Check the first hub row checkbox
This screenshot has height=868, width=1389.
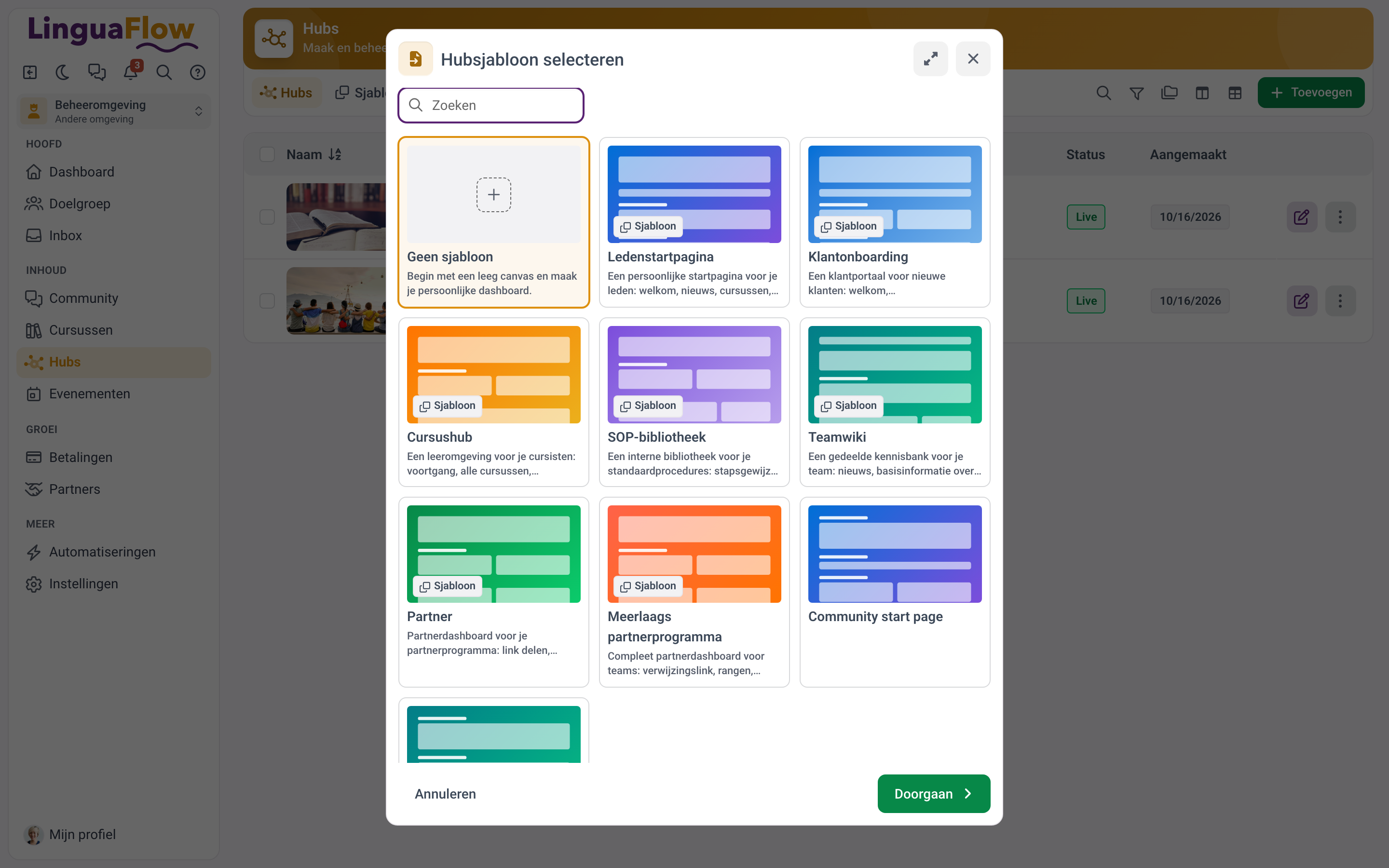pyautogui.click(x=267, y=217)
